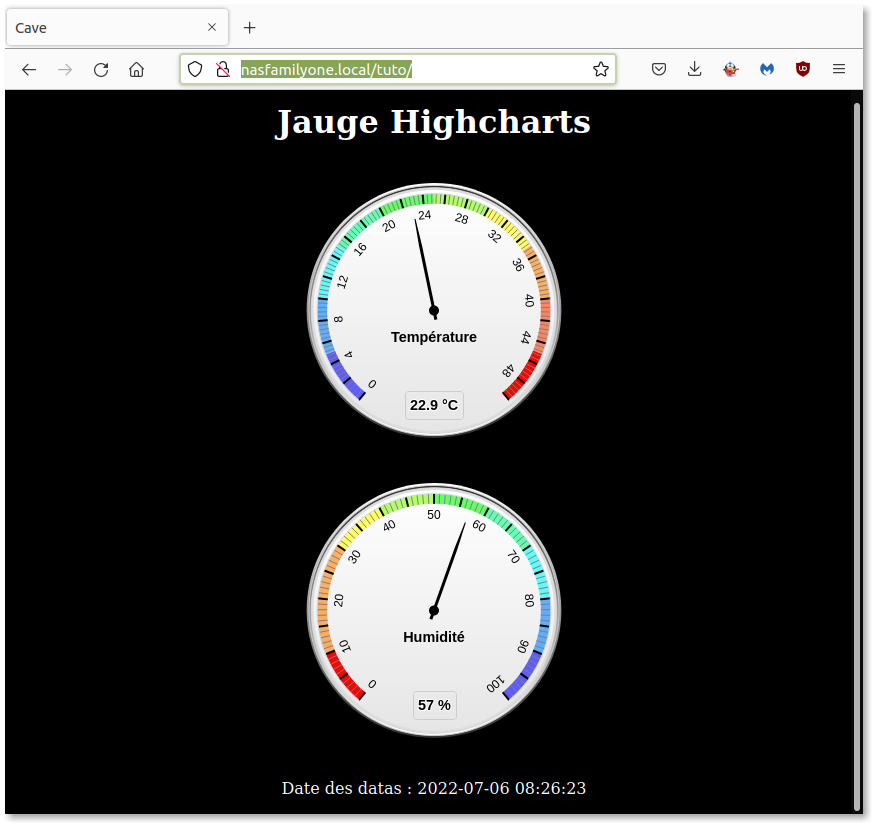Show the insecure connection lock info
Screen dimensions: 872x823
coord(223,70)
